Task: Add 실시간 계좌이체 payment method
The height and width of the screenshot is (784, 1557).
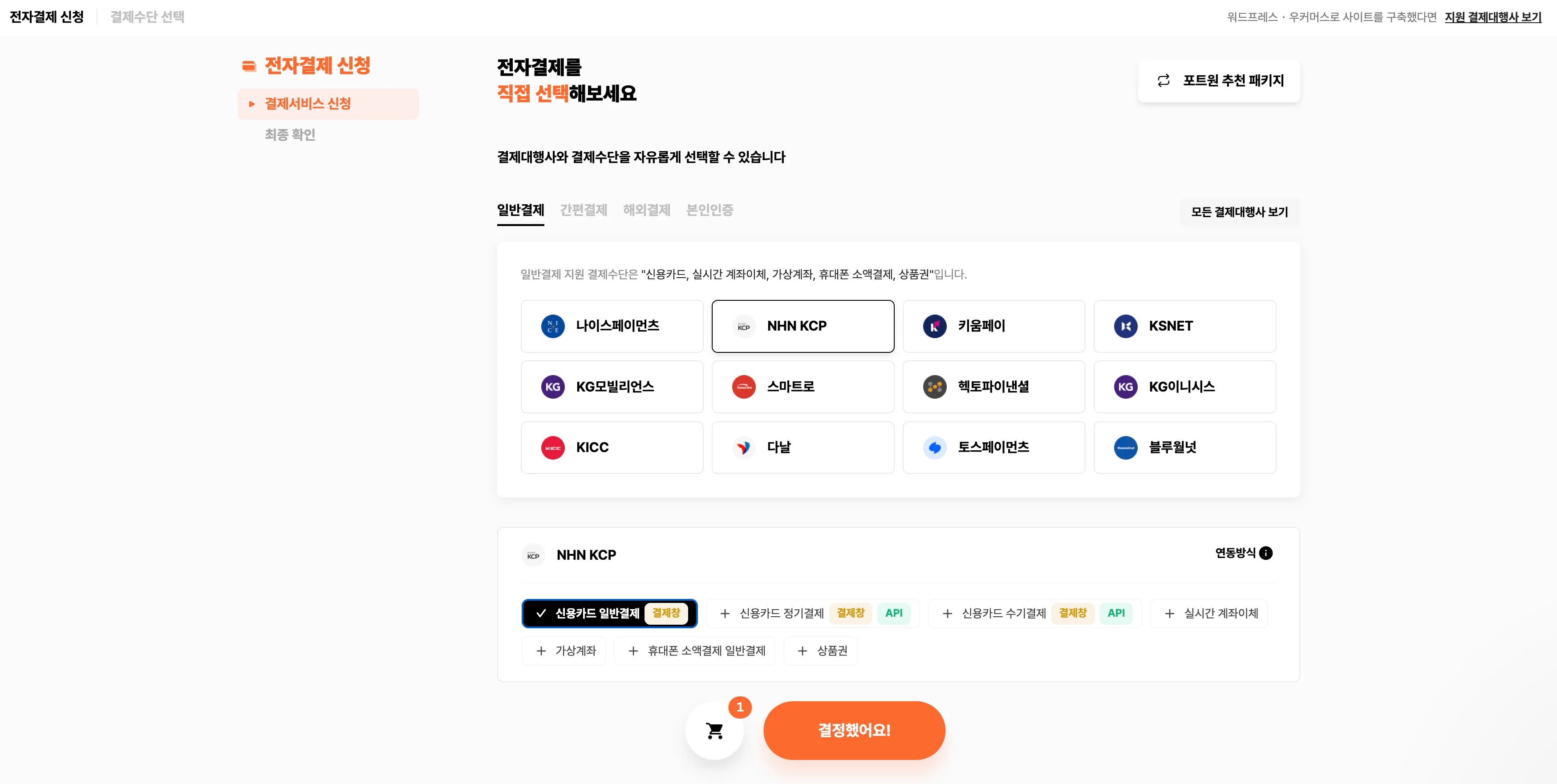Action: tap(1209, 613)
